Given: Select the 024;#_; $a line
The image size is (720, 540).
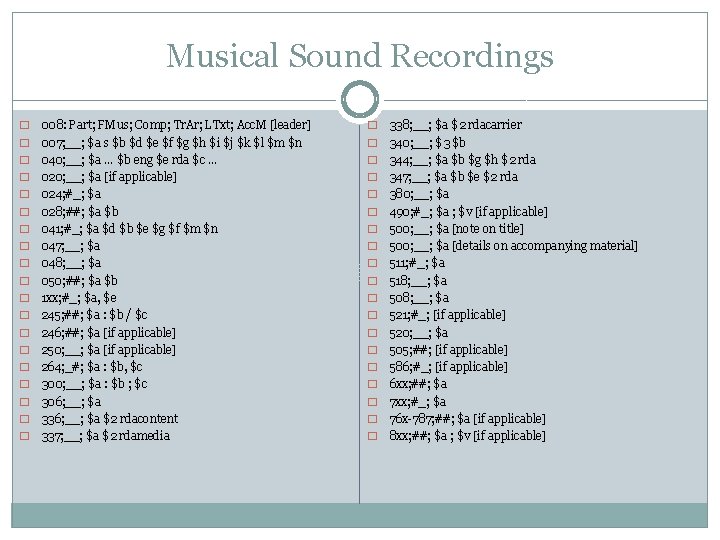Looking at the screenshot, I should pos(71,194).
